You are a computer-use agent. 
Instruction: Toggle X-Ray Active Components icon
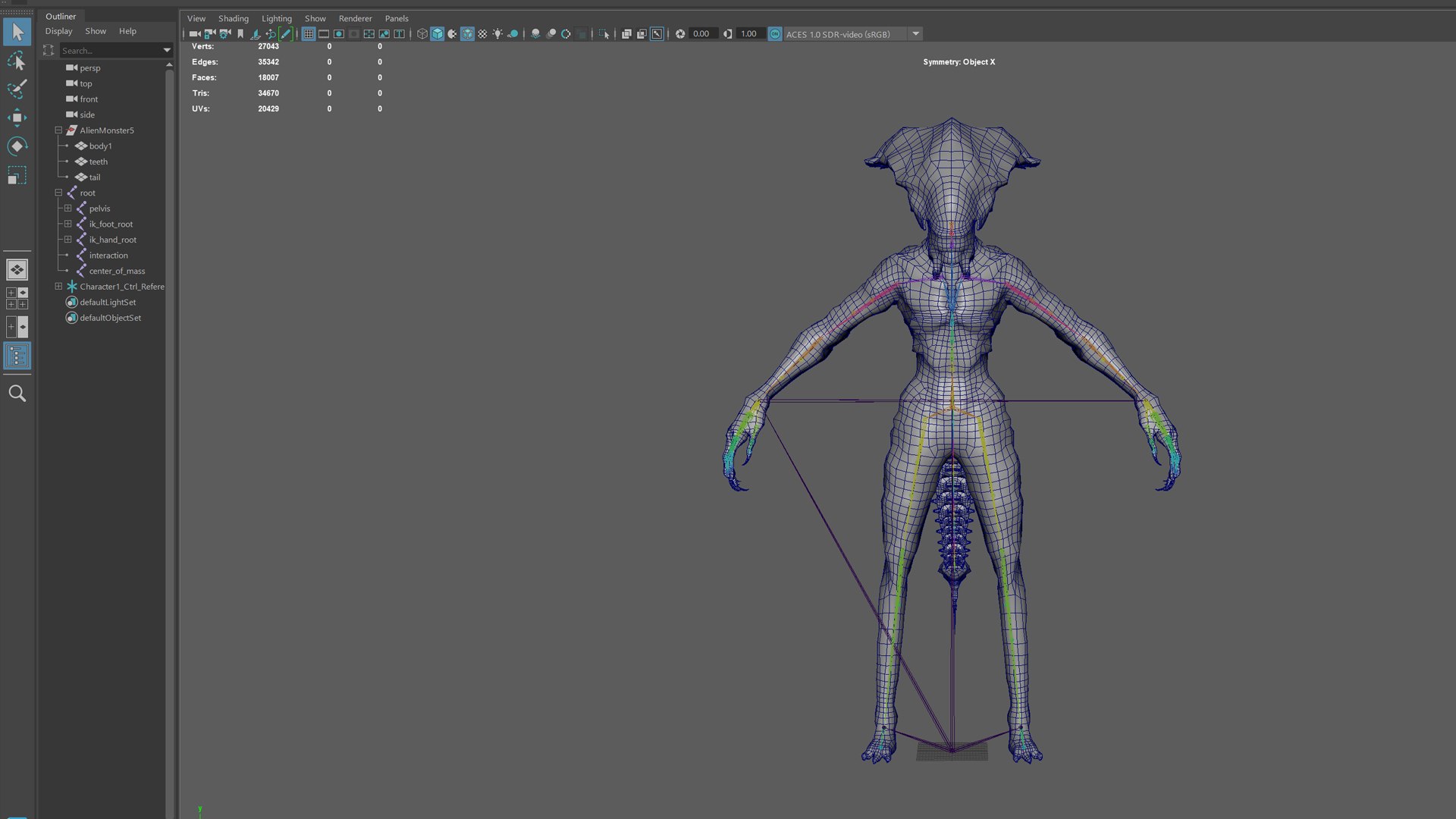point(642,34)
